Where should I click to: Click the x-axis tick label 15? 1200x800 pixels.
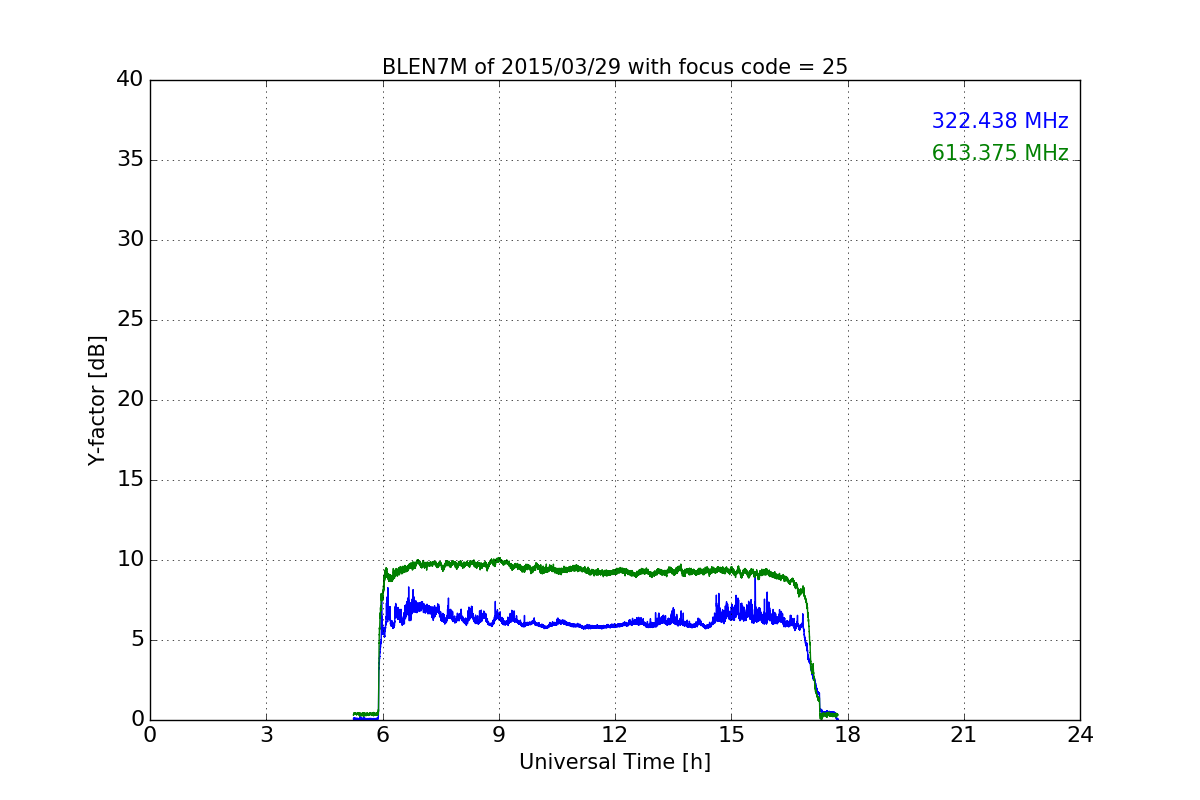tap(731, 734)
